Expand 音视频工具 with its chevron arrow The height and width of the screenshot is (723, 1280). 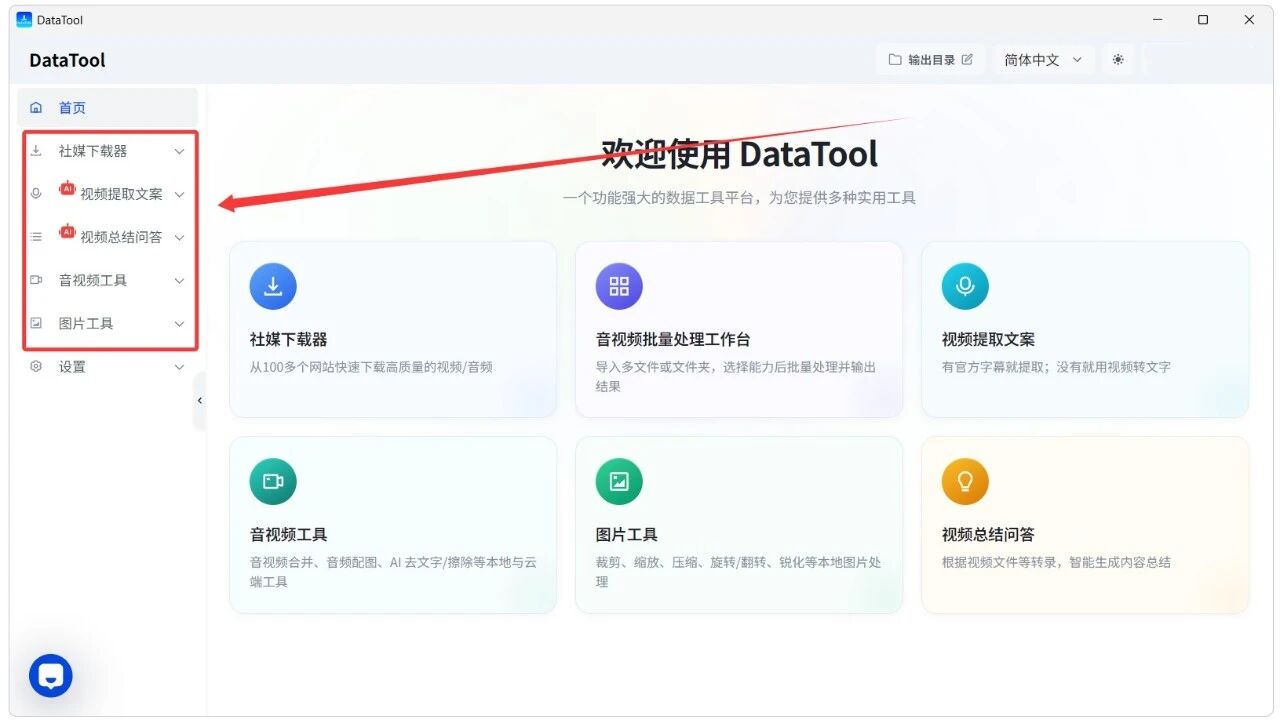(180, 280)
